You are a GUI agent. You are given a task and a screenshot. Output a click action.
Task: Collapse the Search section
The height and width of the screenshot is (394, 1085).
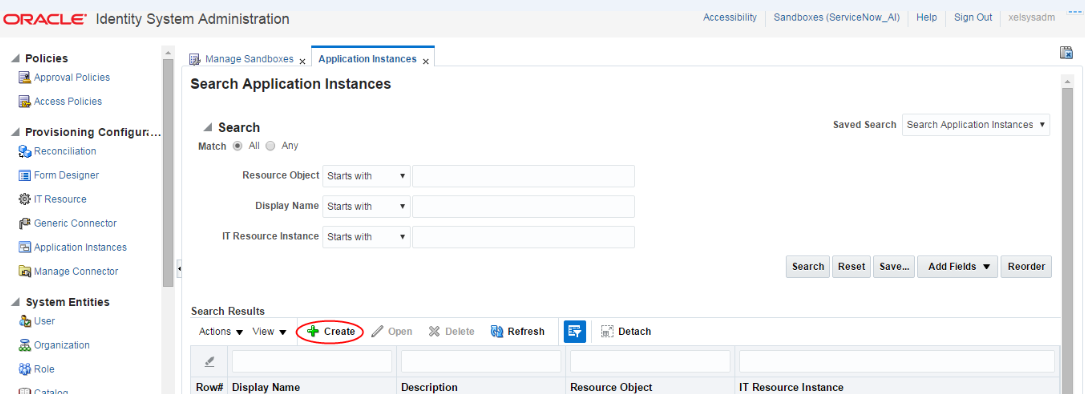208,128
